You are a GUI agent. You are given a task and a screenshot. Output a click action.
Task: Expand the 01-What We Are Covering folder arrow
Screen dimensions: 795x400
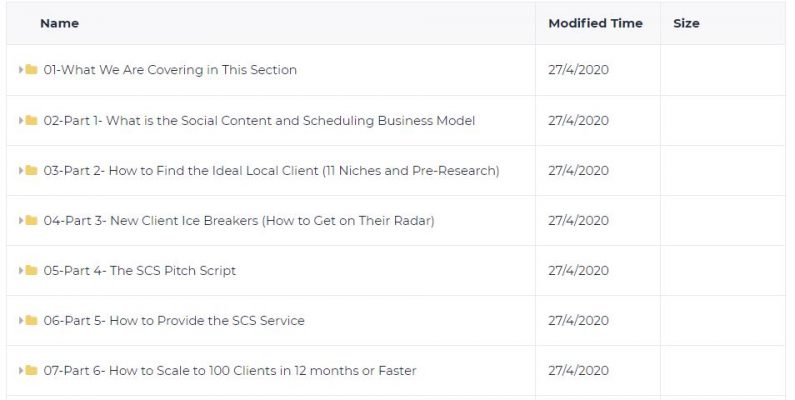pos(21,69)
